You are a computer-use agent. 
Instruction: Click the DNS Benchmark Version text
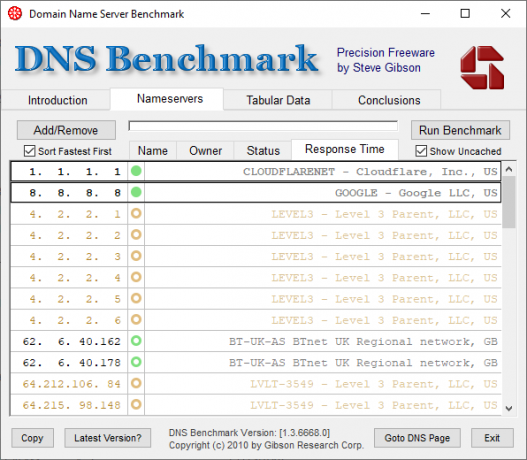point(249,432)
